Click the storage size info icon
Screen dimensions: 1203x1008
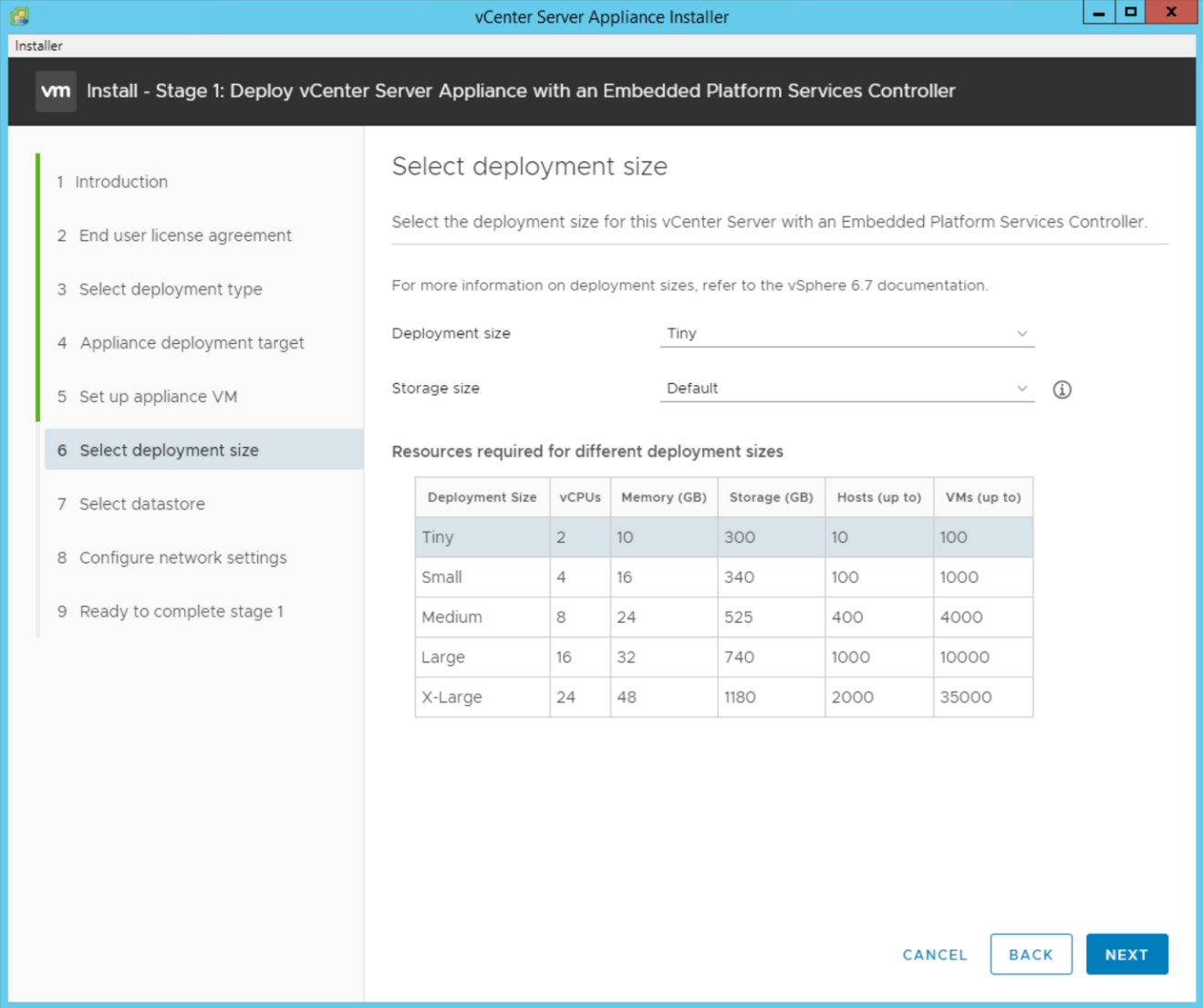tap(1062, 390)
